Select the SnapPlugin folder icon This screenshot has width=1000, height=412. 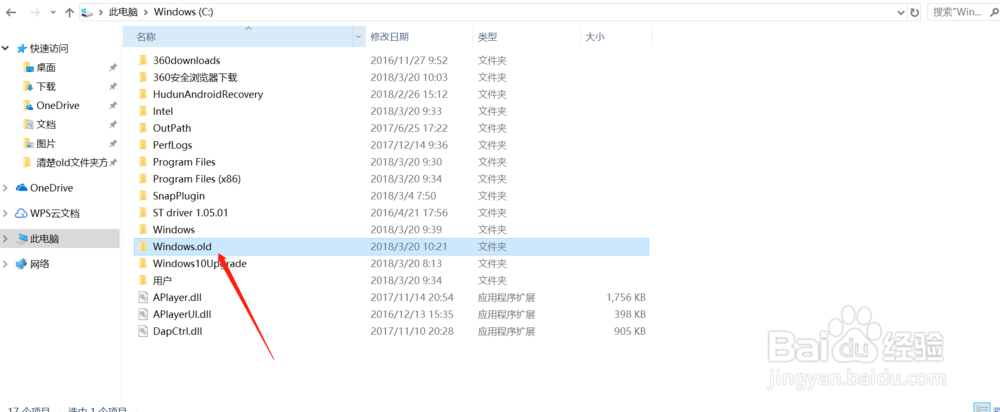point(143,195)
